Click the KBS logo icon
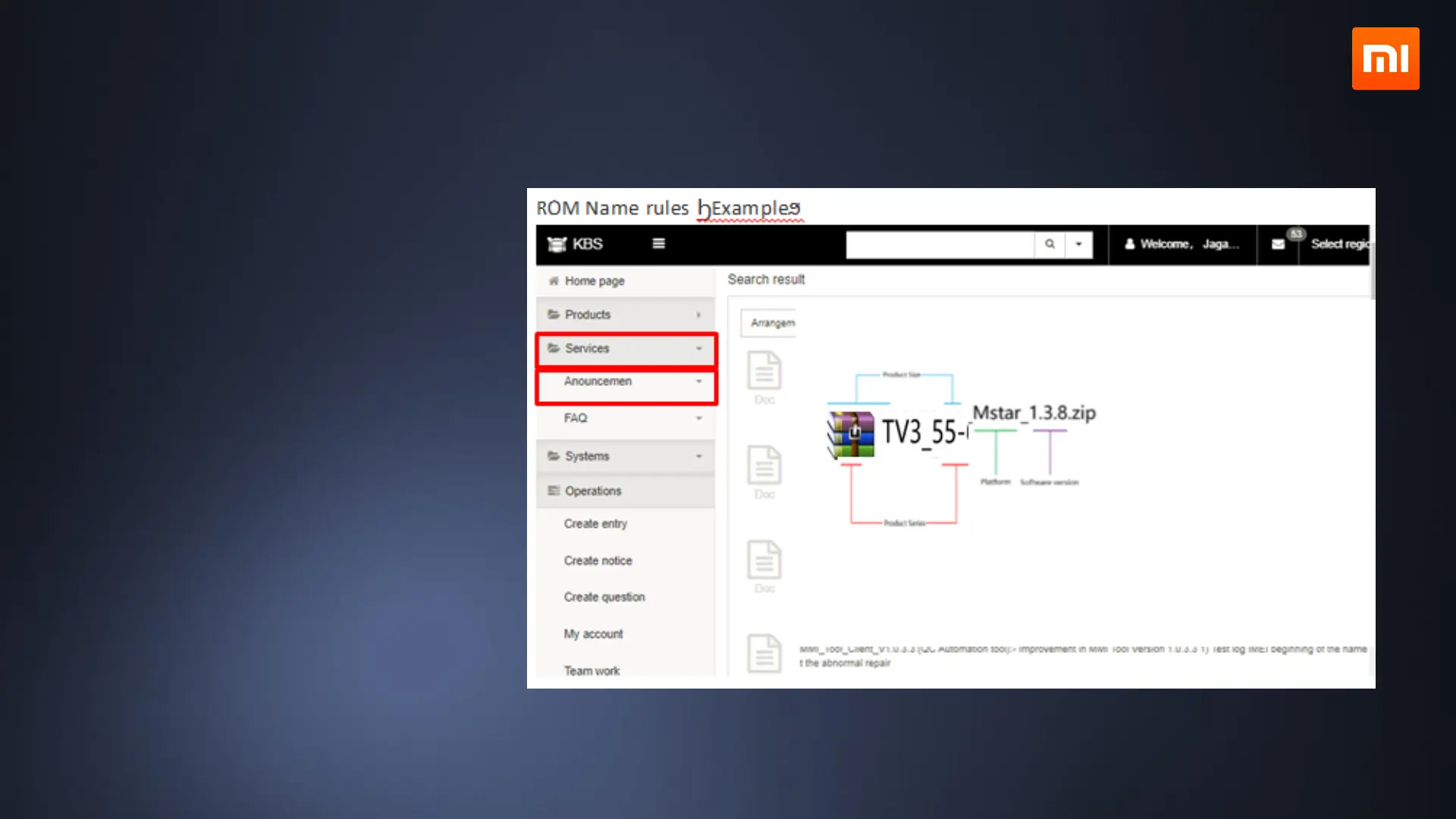The height and width of the screenshot is (819, 1456). pyautogui.click(x=557, y=244)
